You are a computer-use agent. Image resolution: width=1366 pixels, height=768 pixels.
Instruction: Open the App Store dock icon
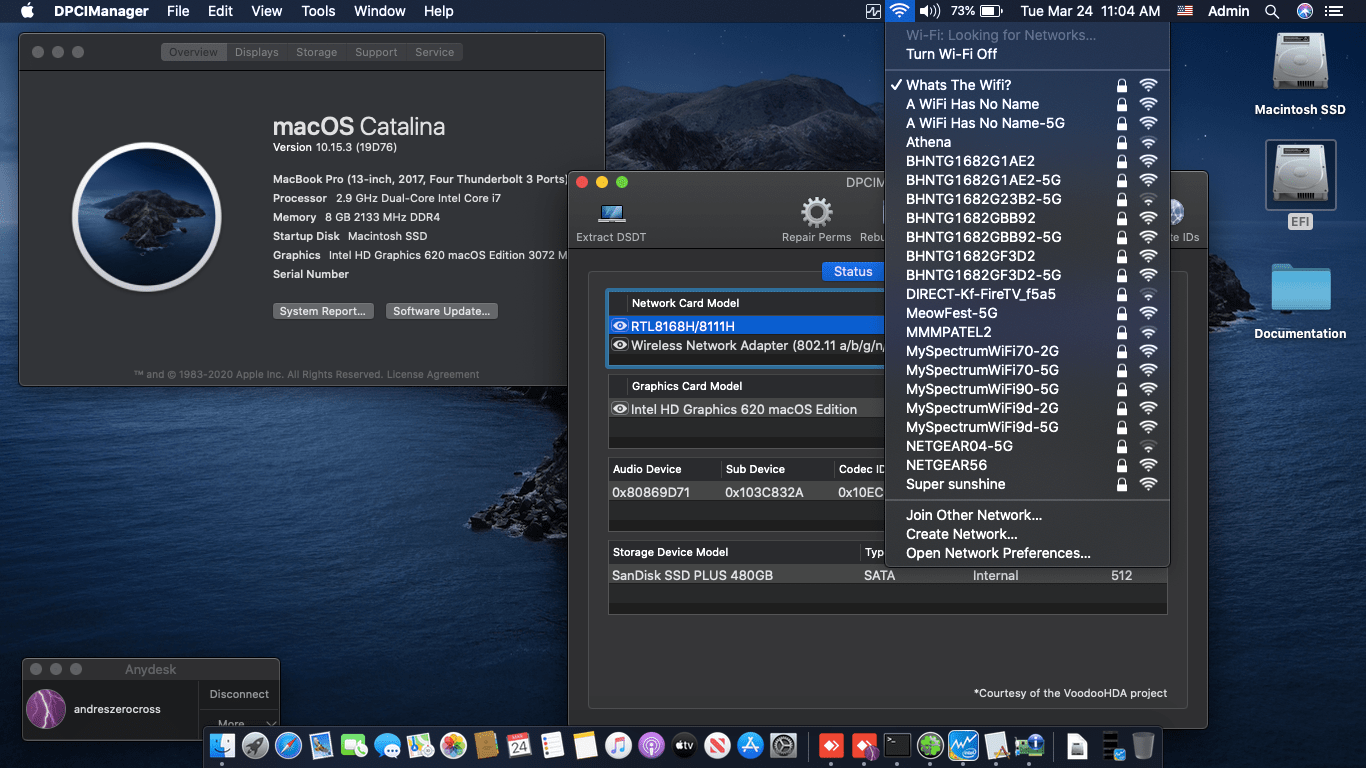750,745
